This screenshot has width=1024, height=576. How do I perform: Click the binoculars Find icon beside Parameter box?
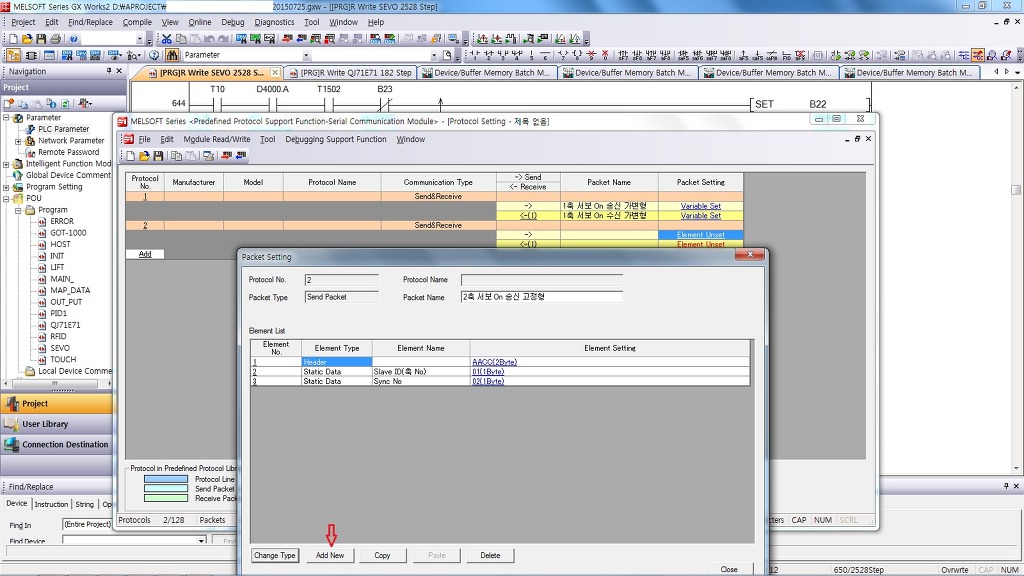pyautogui.click(x=172, y=55)
